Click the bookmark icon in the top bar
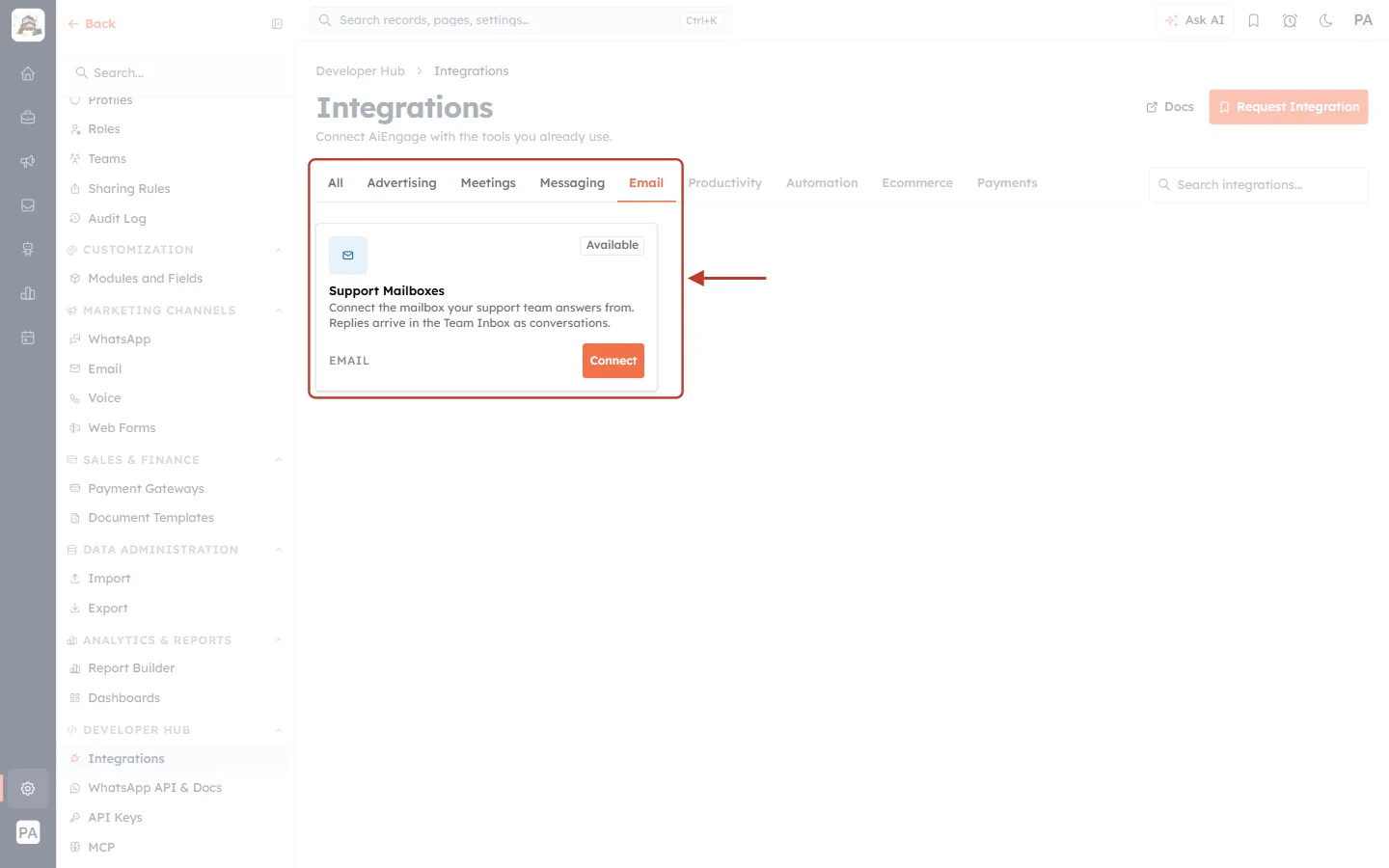Screen dimensions: 1389x868 1254,20
